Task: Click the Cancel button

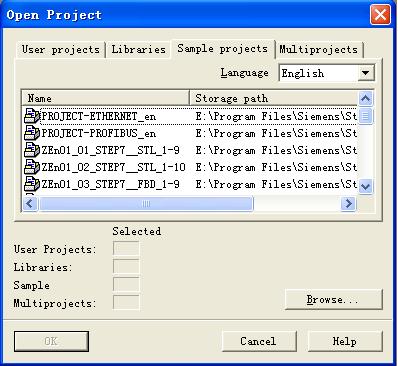Action: click(259, 341)
